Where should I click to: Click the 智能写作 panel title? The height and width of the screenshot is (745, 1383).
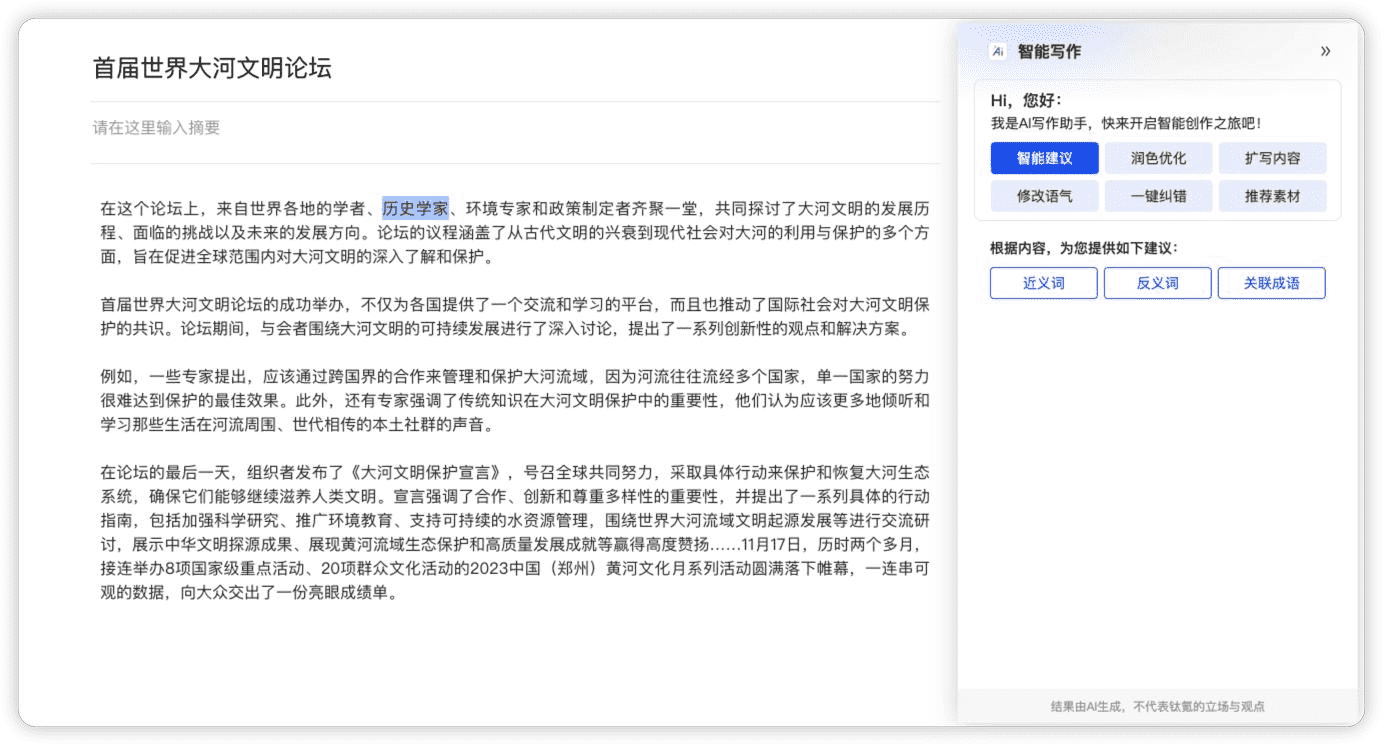(1049, 51)
